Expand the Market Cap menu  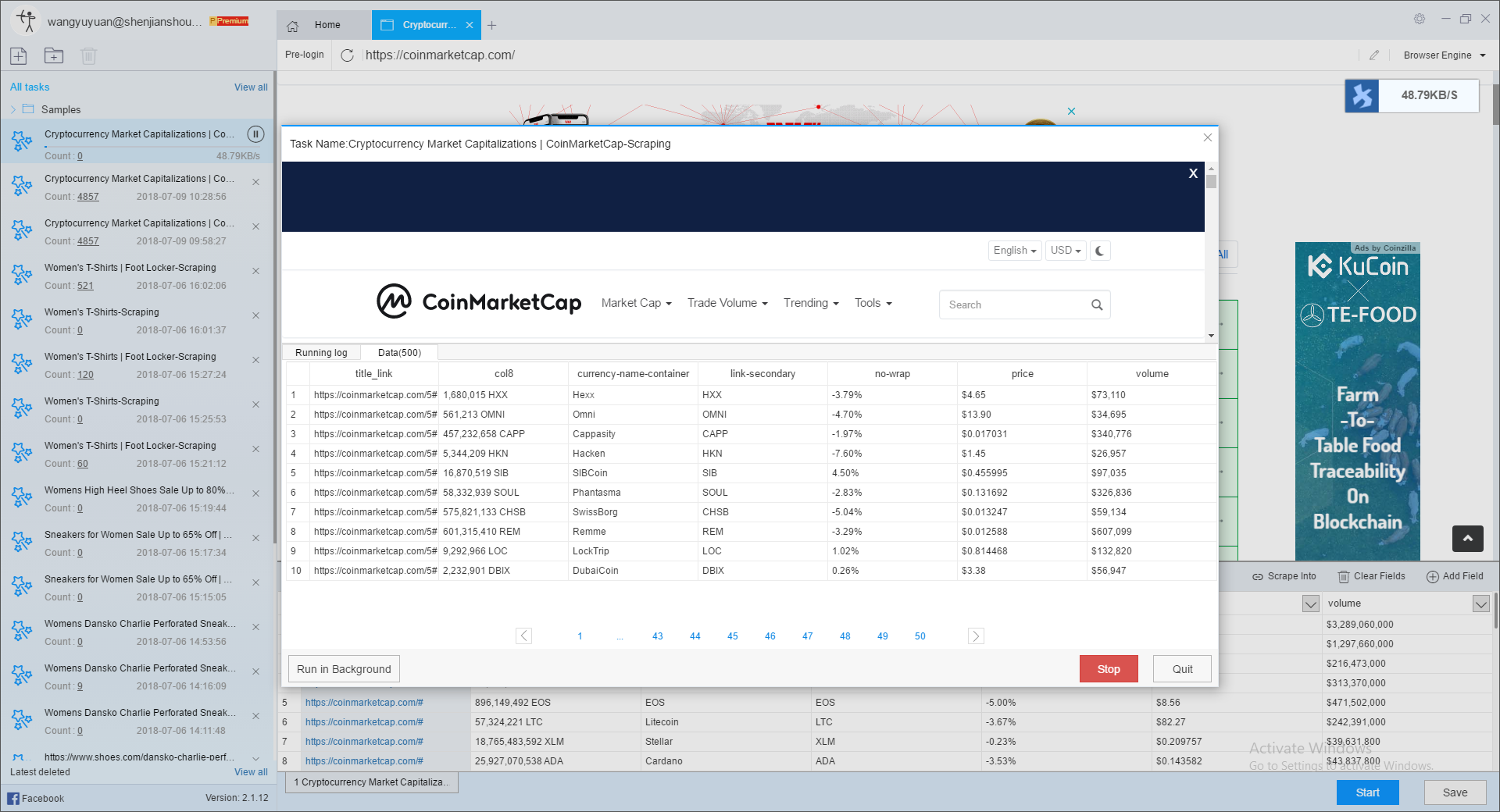tap(636, 303)
